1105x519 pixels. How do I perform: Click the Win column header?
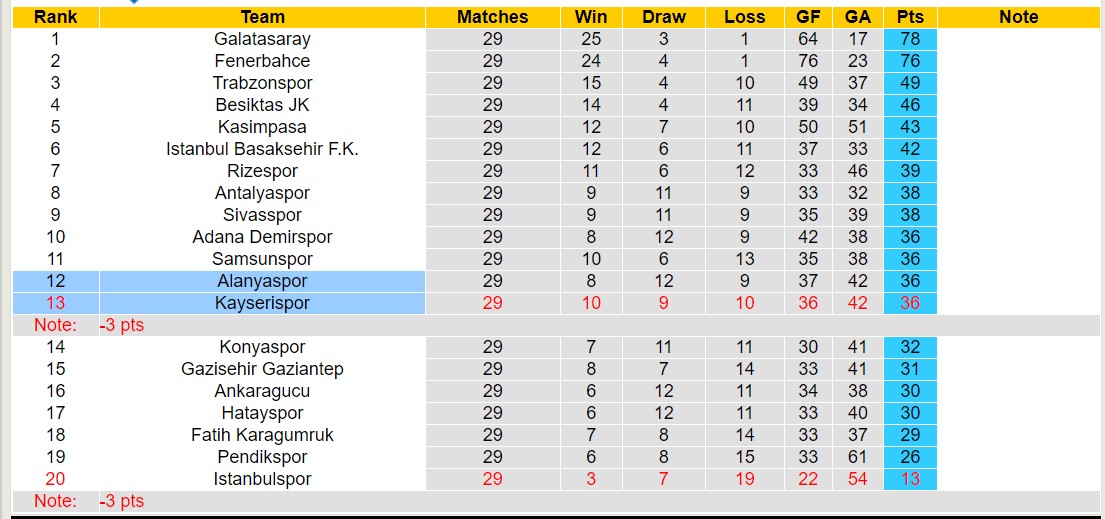591,17
